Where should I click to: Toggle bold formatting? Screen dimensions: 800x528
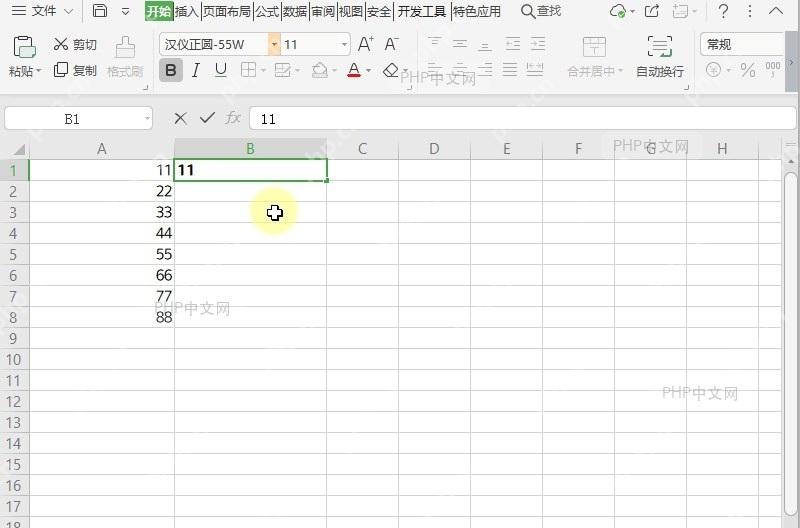171,70
